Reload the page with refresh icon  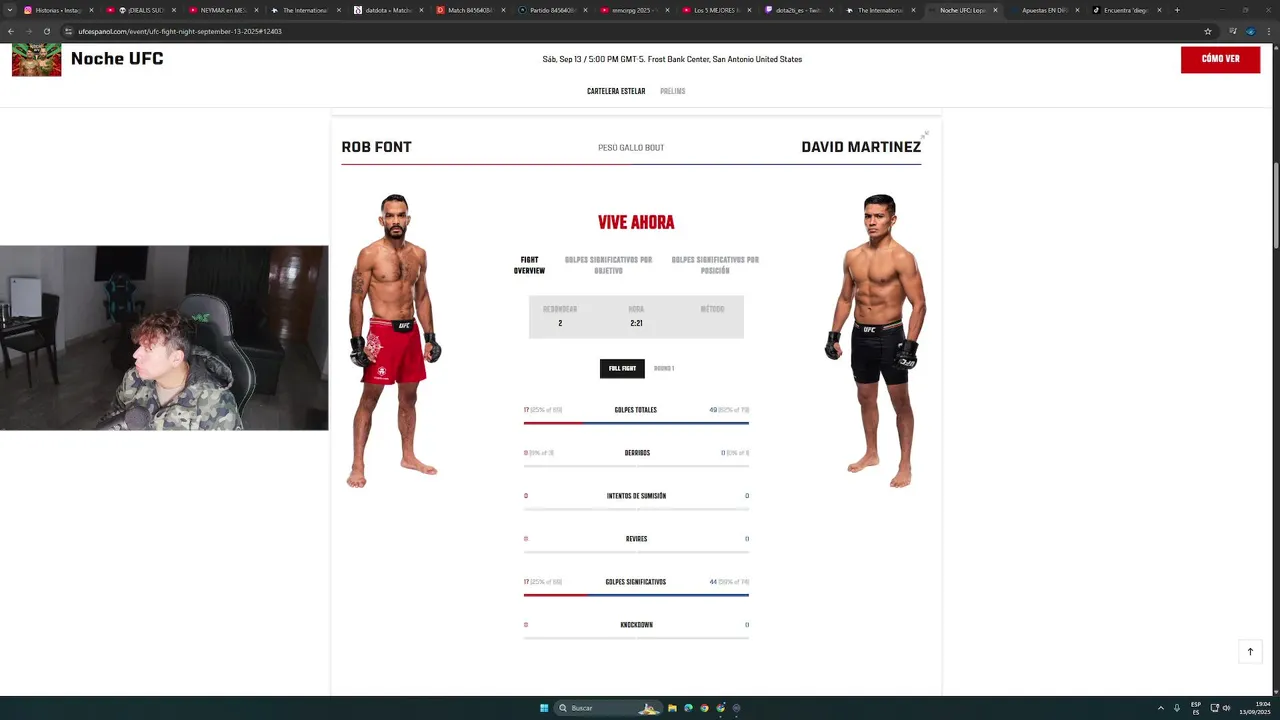click(47, 31)
